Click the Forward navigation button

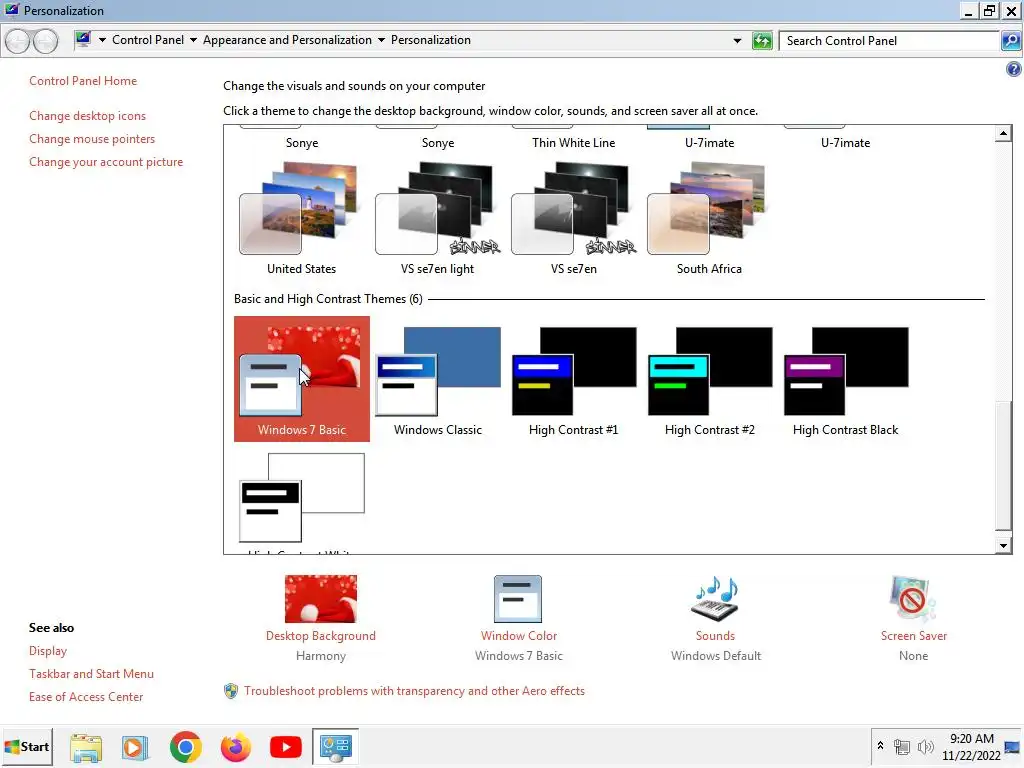tap(45, 41)
